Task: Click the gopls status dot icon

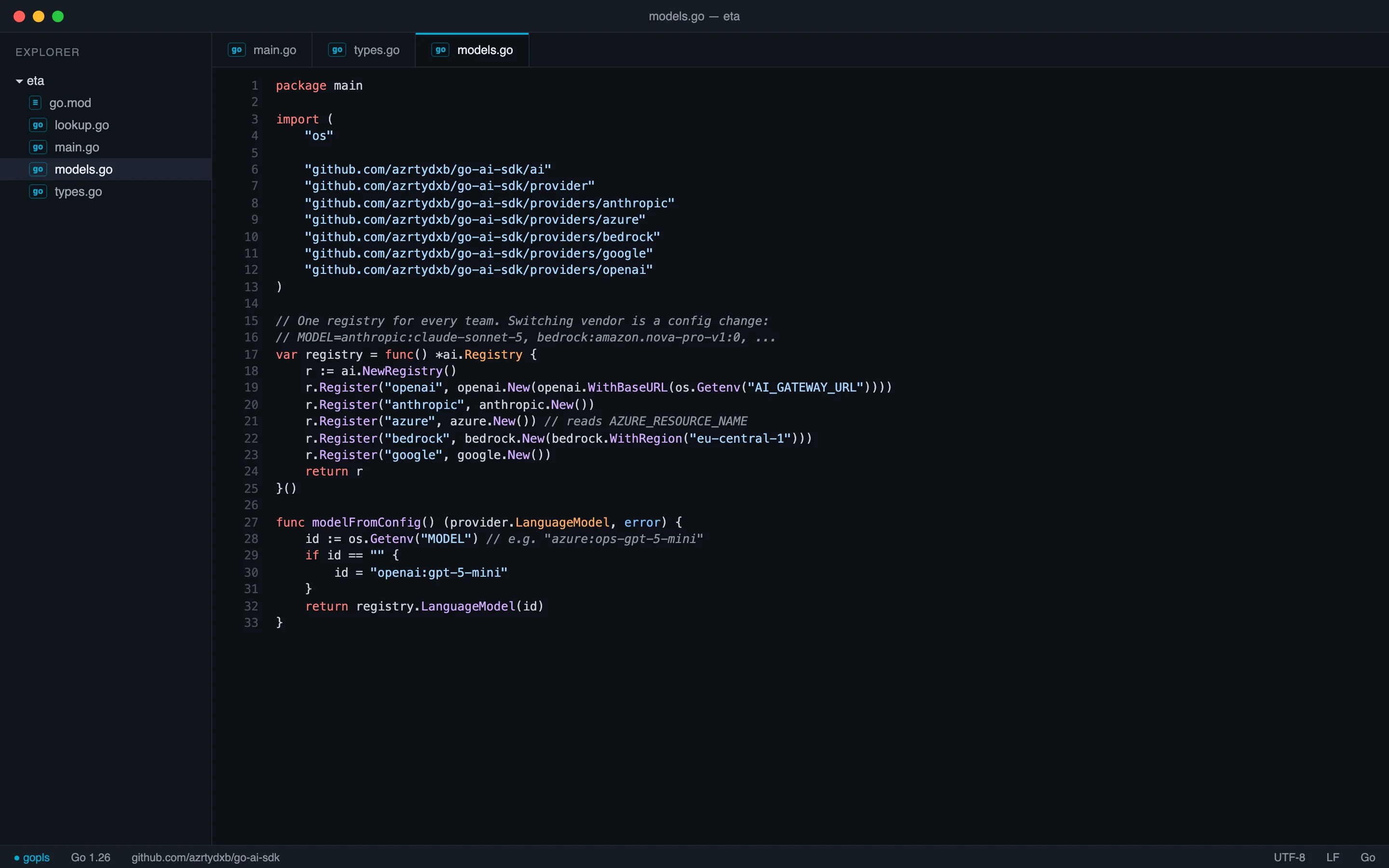Action: point(17,858)
